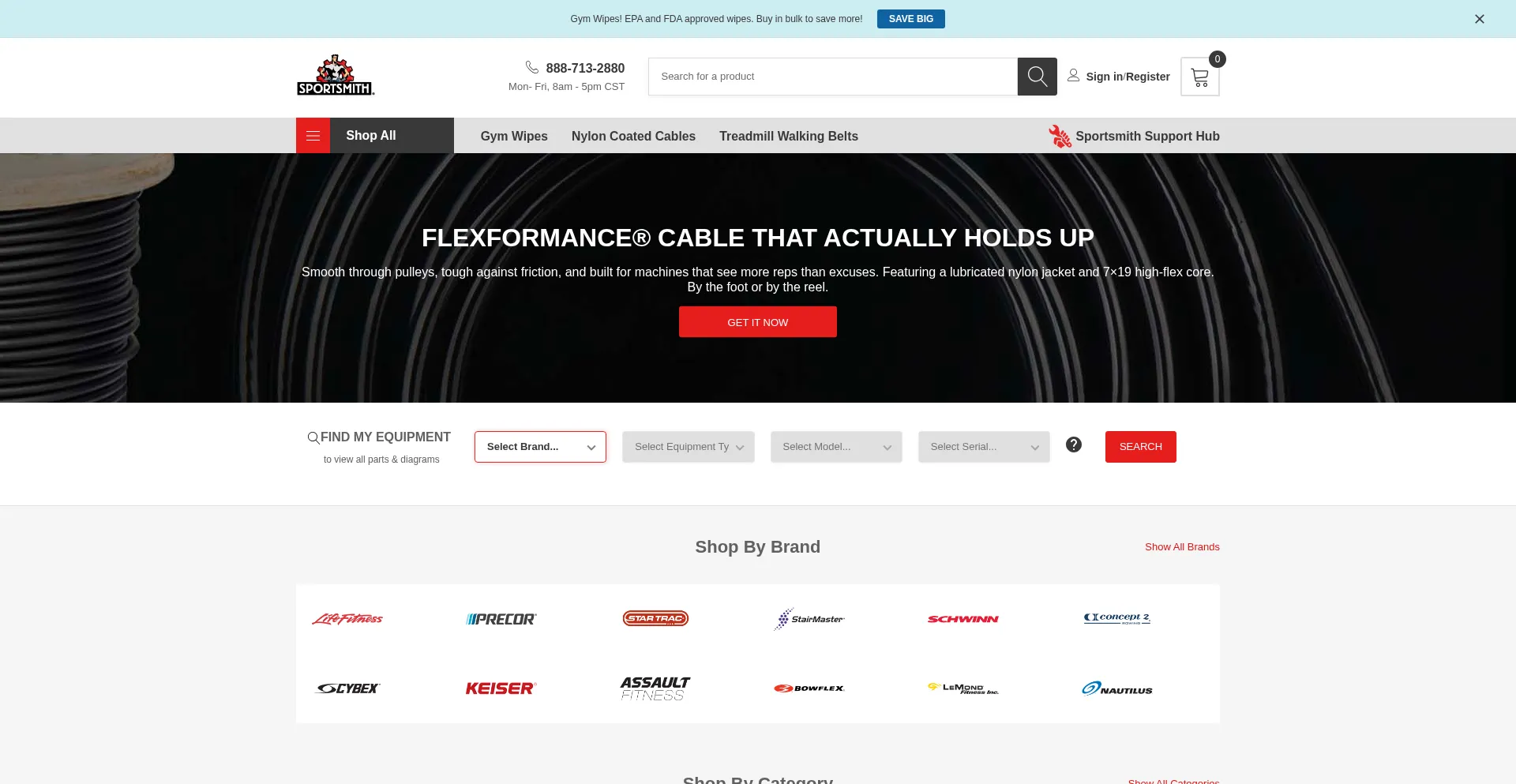Click the magnifier search button
The image size is (1516, 784).
[1037, 77]
